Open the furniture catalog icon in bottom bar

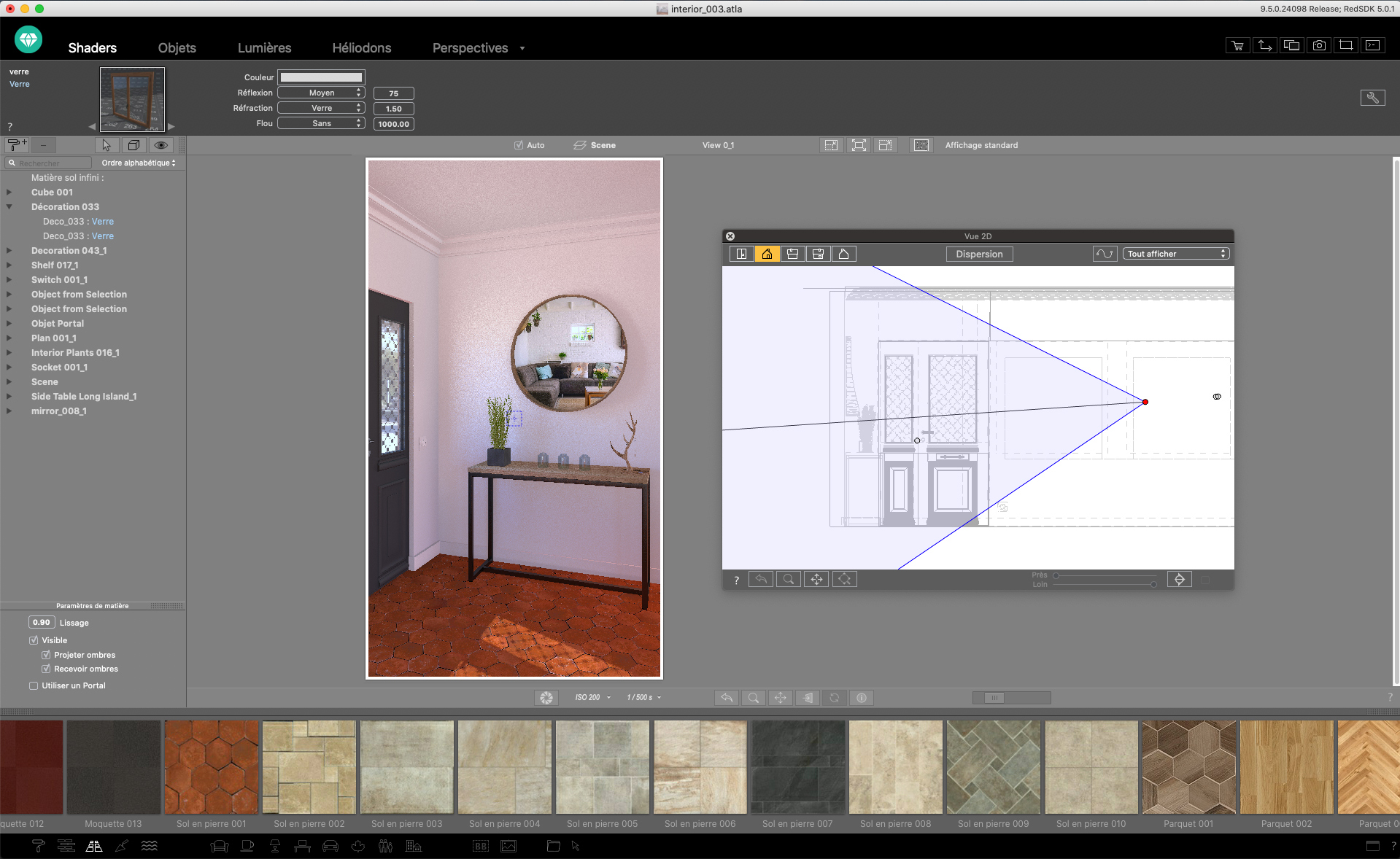point(219,847)
